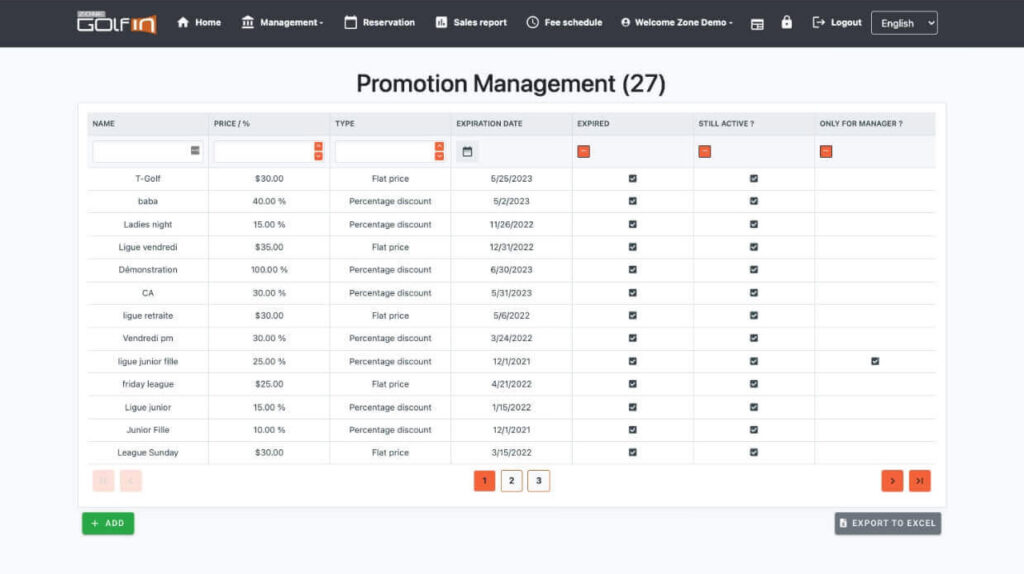Click the Zone Golf In logo
1024x574 pixels.
pos(116,22)
